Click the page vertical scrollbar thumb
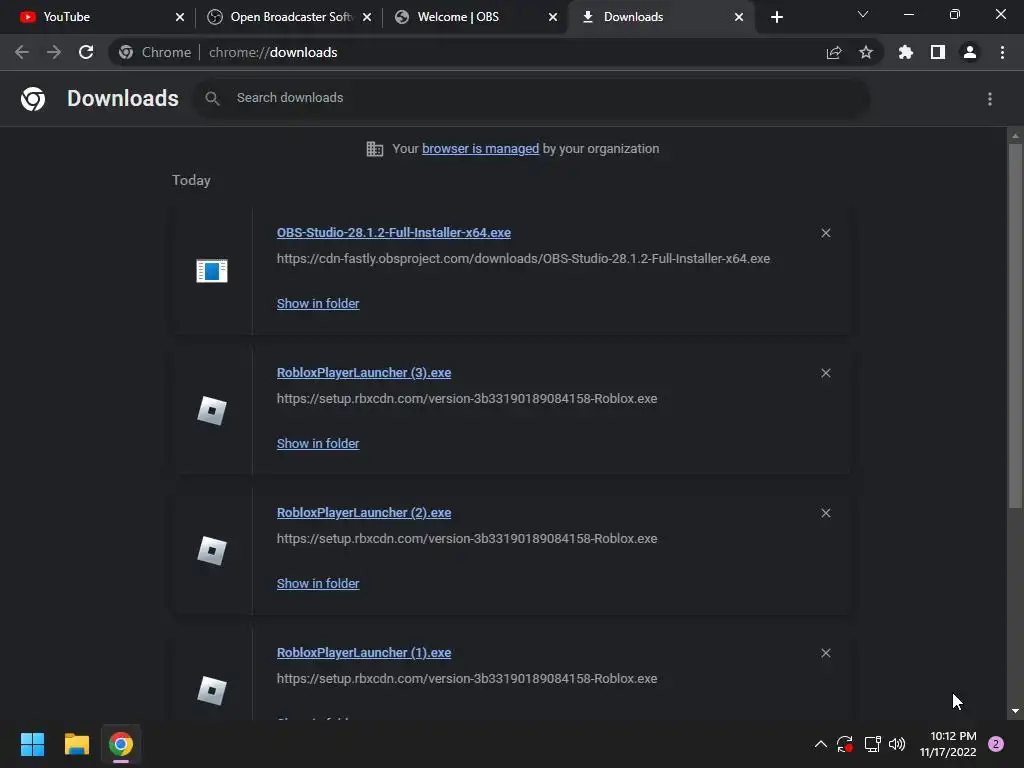 tap(1015, 325)
